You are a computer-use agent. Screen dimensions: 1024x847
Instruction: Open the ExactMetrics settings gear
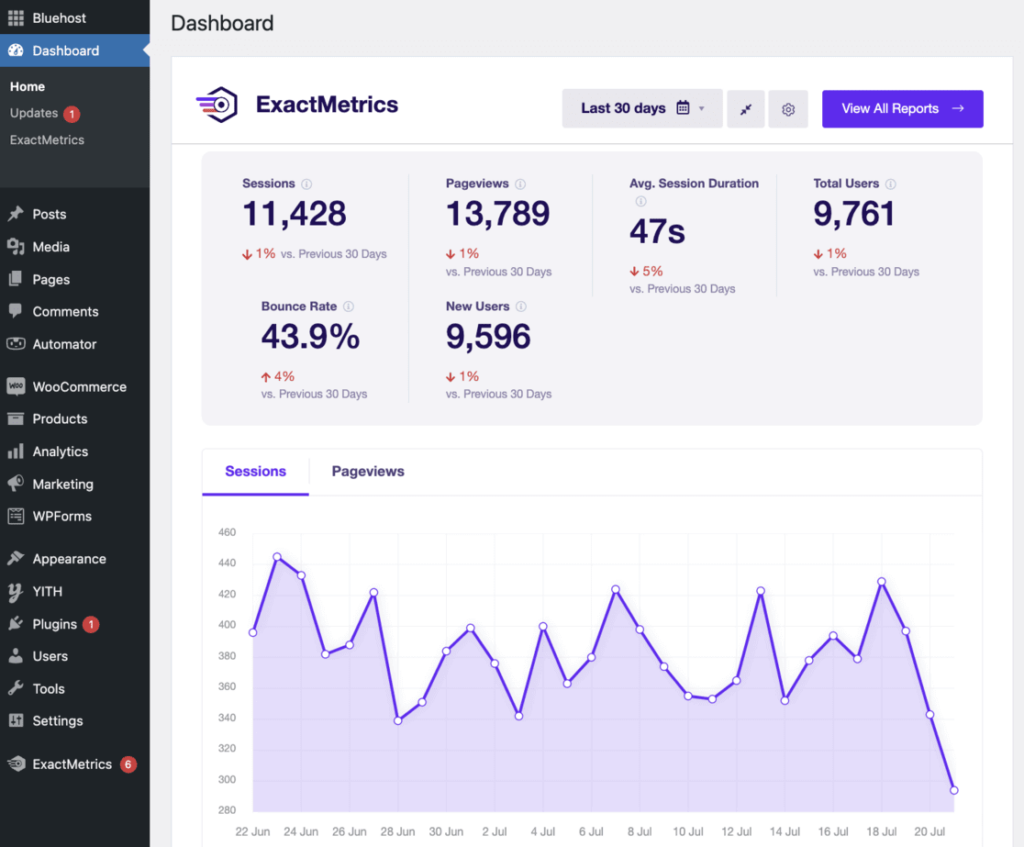788,108
